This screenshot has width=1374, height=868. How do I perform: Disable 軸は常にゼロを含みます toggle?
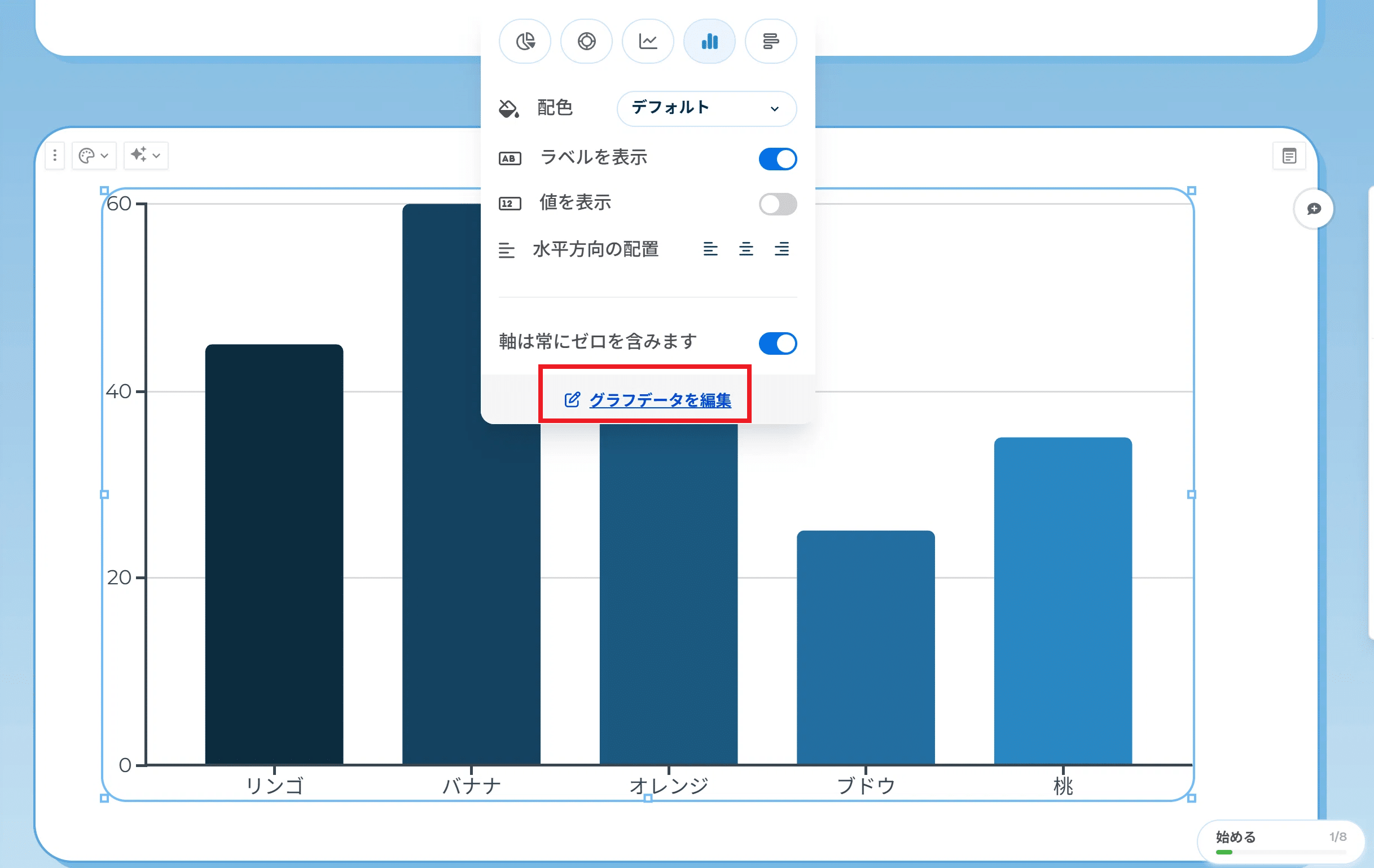[777, 343]
